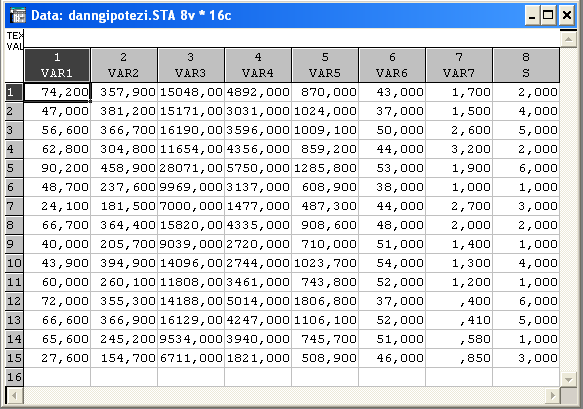Select the VAR2 column header
Viewport: 583px width, 409px height.
click(x=124, y=65)
